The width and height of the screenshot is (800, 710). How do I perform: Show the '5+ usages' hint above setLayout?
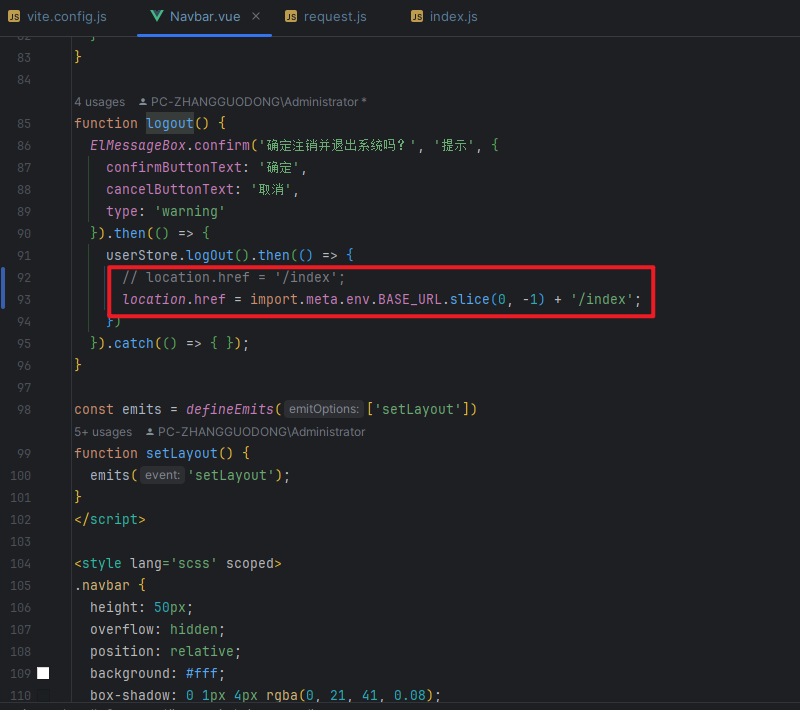[x=103, y=432]
